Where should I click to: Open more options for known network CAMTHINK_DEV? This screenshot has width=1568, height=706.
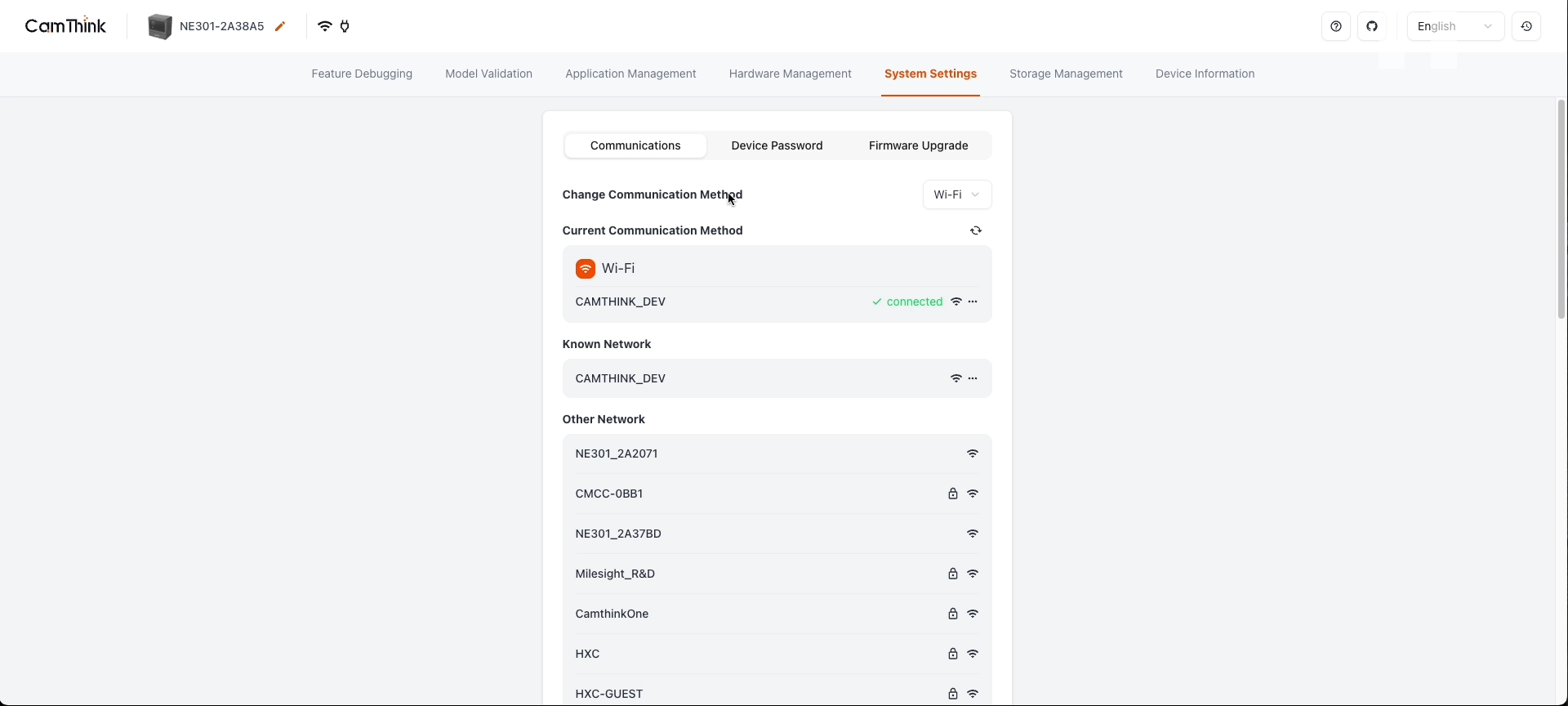973,378
